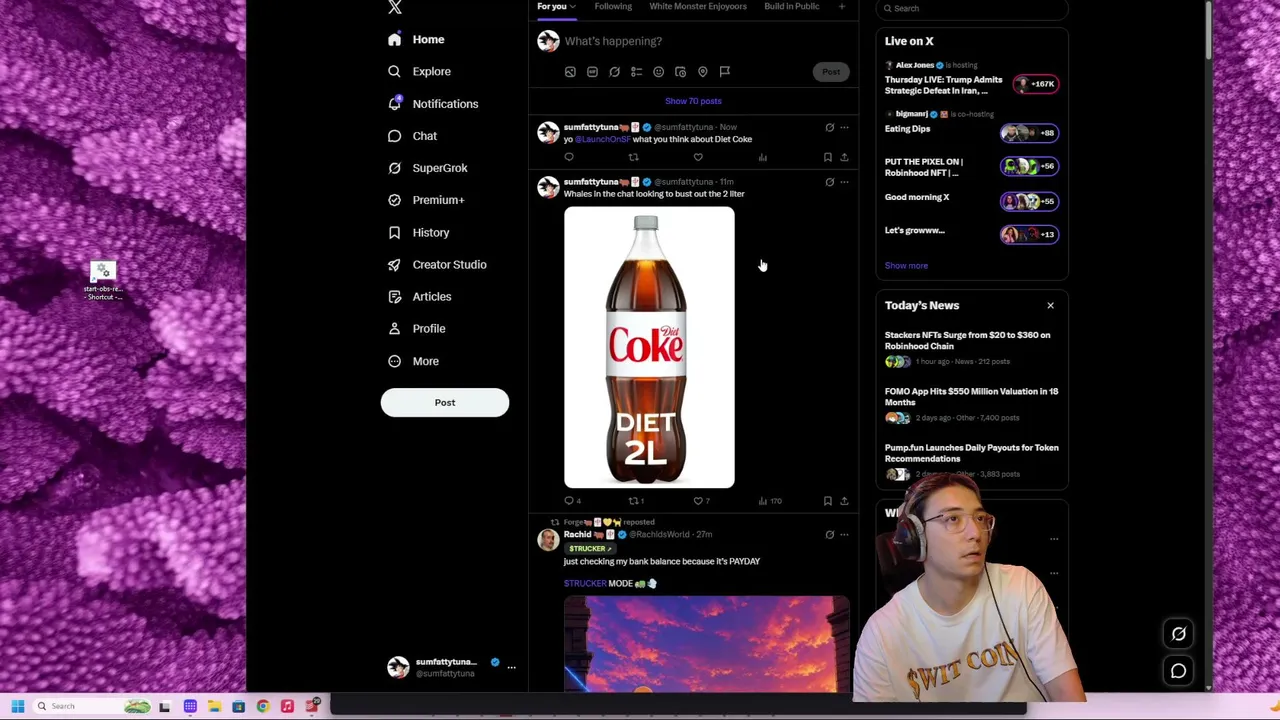The height and width of the screenshot is (720, 1280).
Task: Open the emoji picker in composer
Action: pyautogui.click(x=658, y=72)
